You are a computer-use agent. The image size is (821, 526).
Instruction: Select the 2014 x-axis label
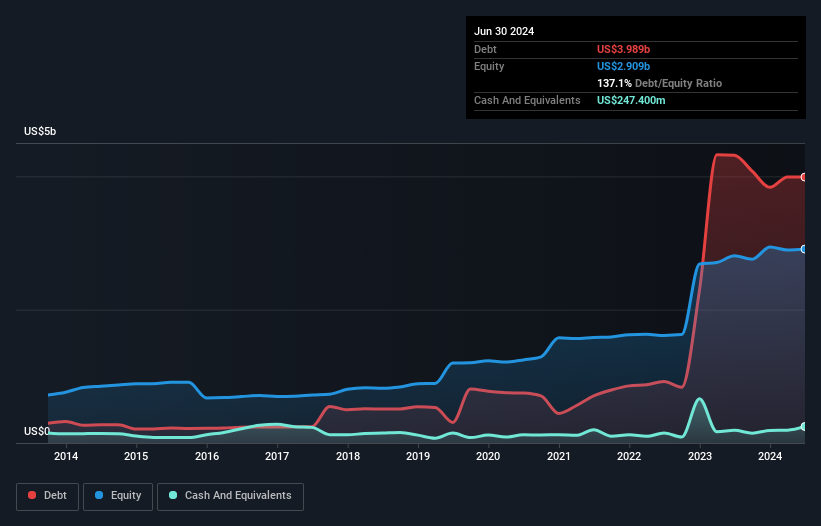point(66,456)
